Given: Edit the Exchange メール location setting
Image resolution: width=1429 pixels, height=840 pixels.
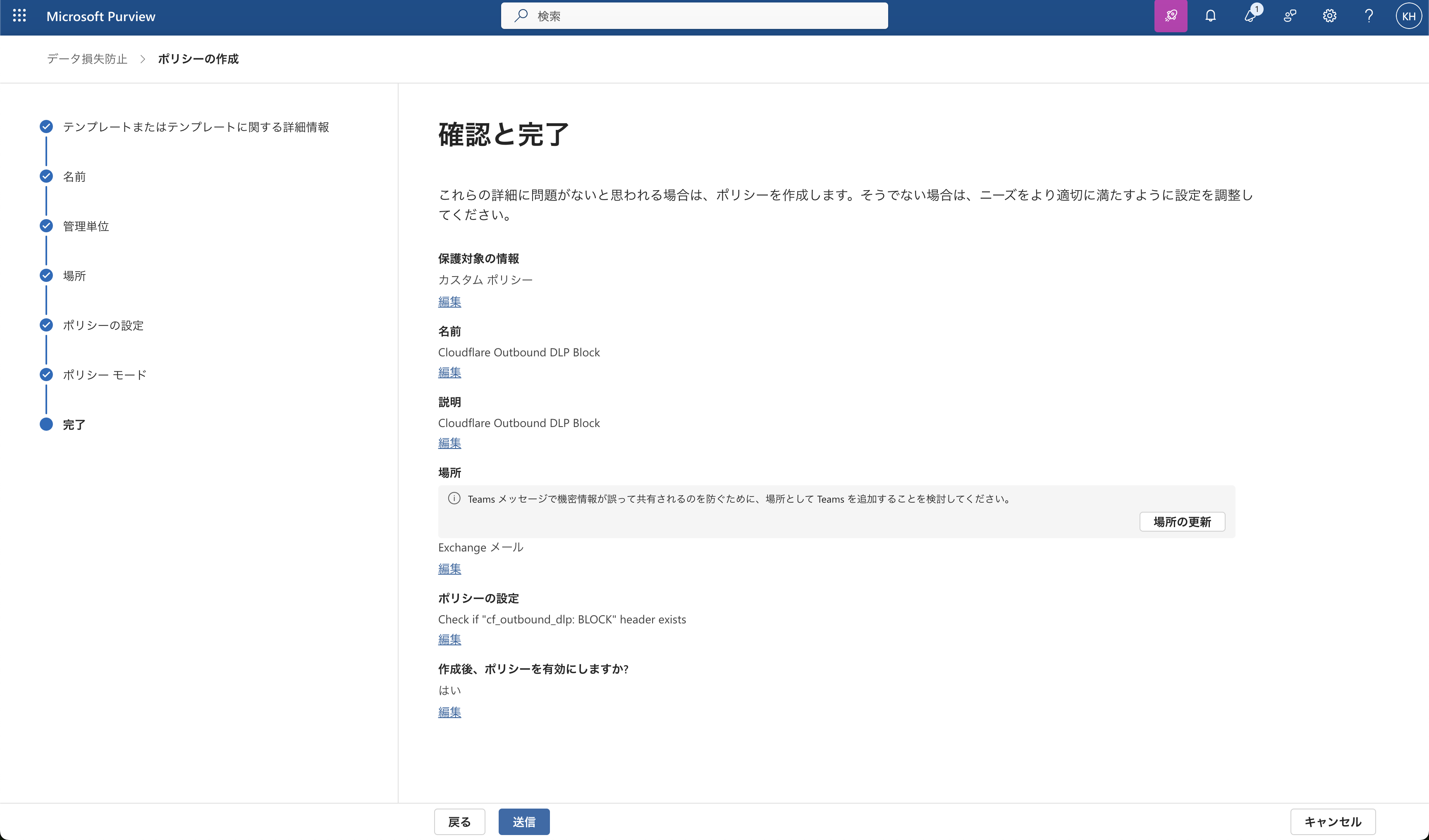Looking at the screenshot, I should coord(449,568).
